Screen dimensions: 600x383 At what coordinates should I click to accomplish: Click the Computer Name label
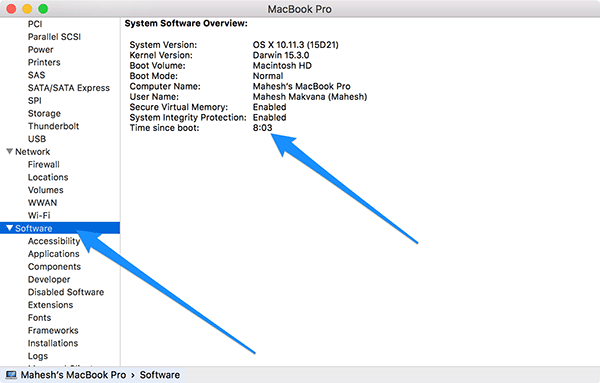click(165, 86)
